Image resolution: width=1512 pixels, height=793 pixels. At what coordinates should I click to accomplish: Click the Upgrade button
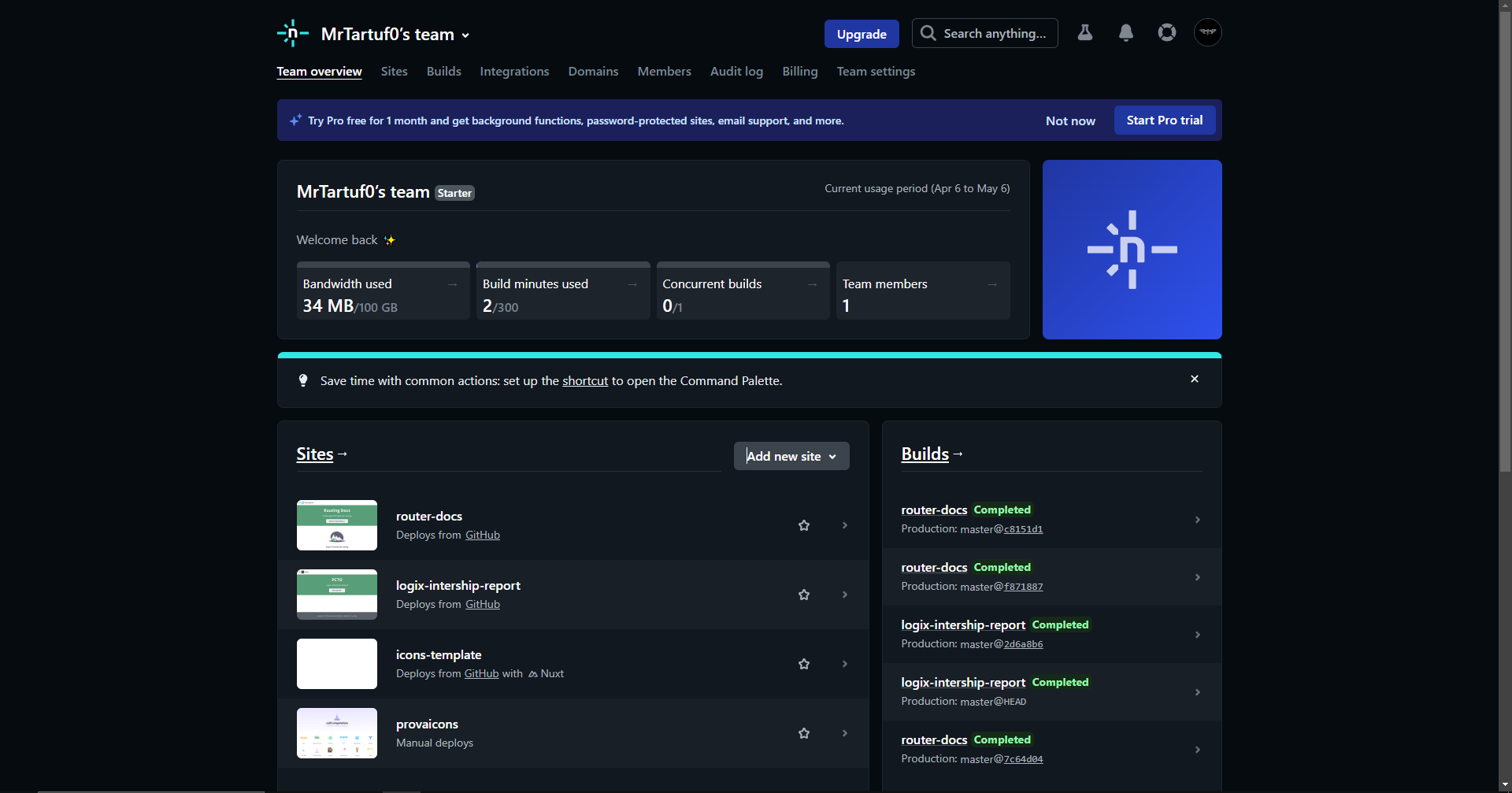pyautogui.click(x=862, y=34)
